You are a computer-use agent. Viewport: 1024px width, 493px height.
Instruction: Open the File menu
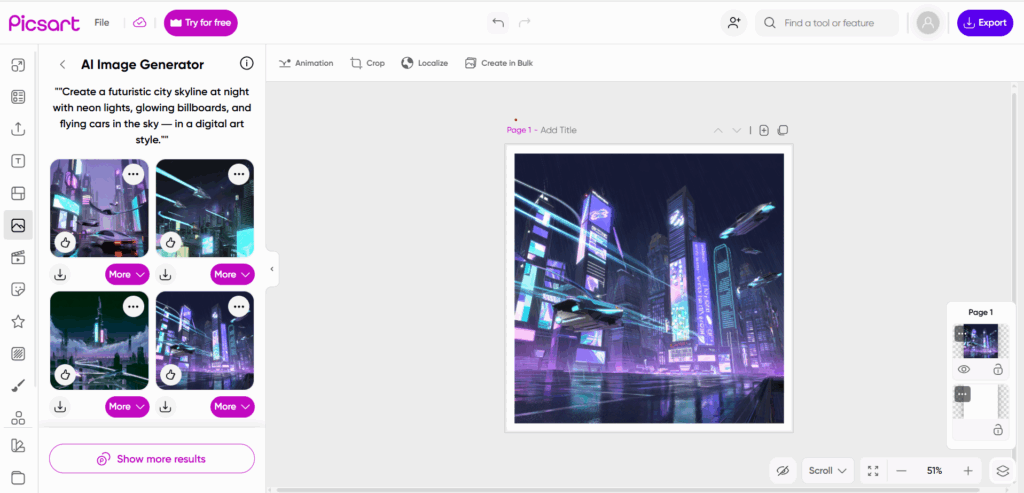[102, 22]
